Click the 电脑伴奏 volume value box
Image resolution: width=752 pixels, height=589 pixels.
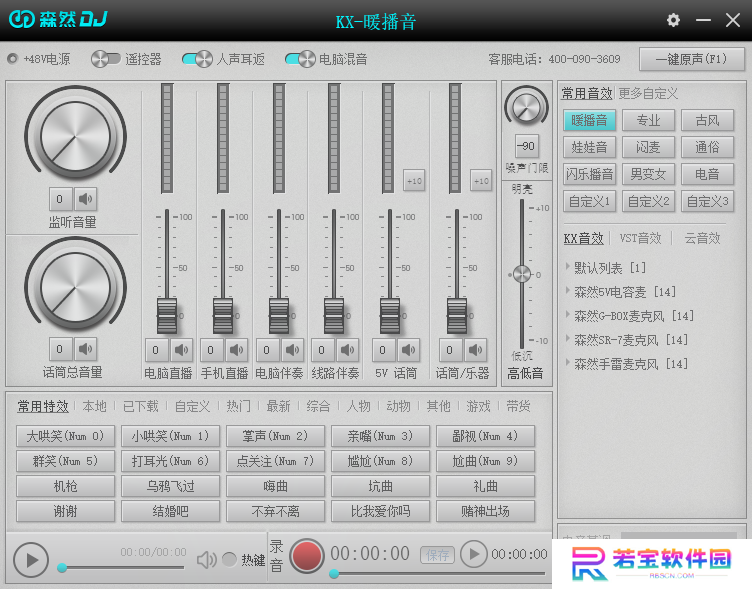268,350
